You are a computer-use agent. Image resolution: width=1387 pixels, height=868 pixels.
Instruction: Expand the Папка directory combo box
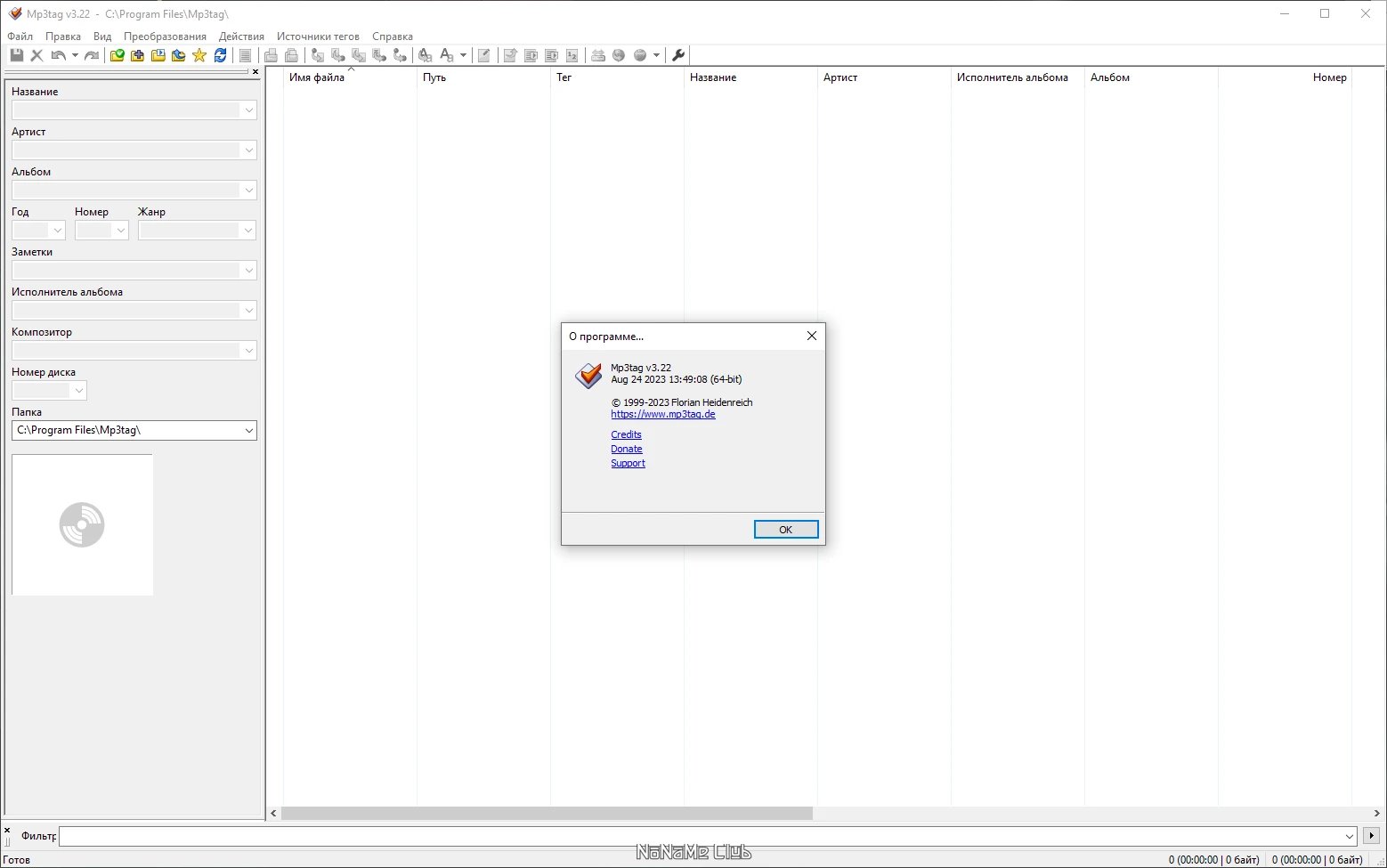(x=248, y=430)
